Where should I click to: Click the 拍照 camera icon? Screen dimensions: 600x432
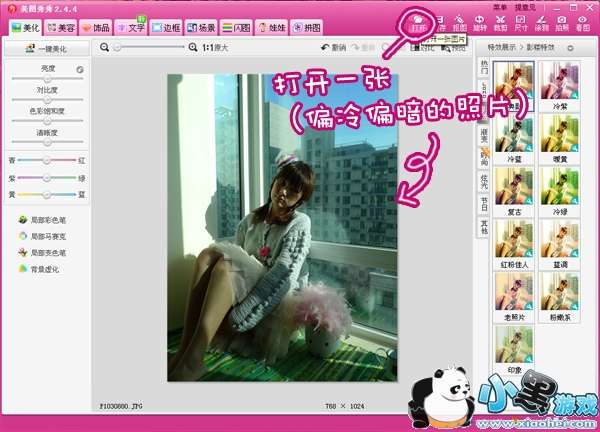pyautogui.click(x=562, y=23)
